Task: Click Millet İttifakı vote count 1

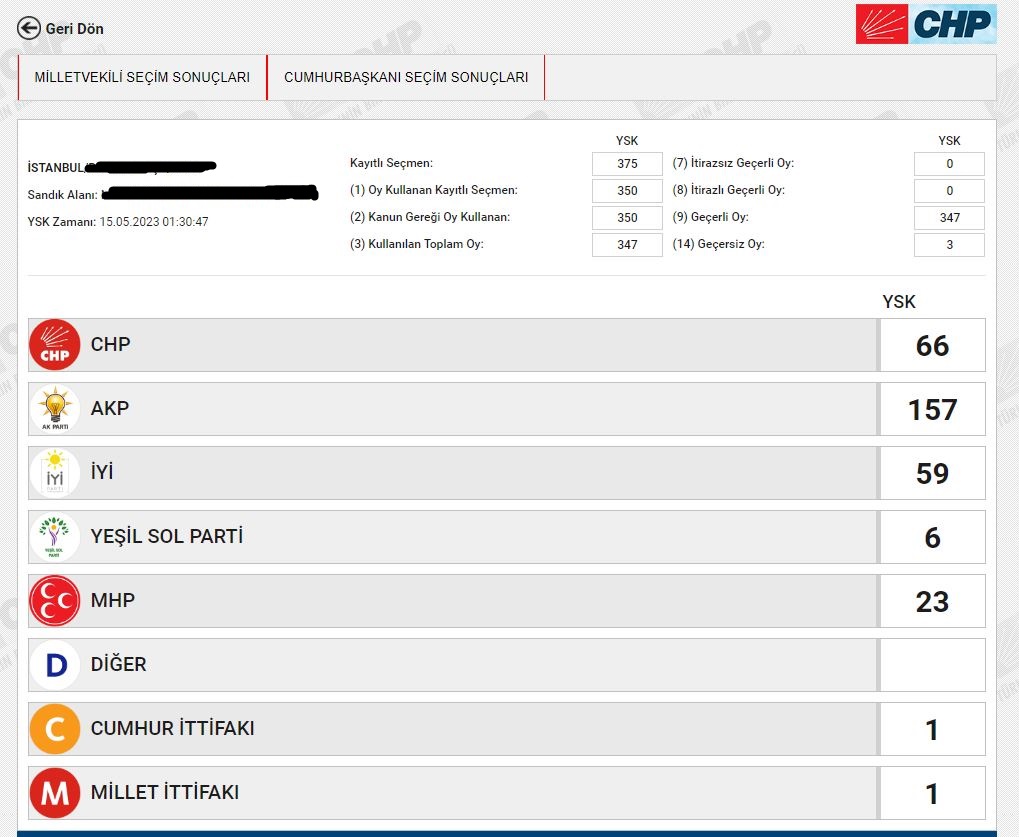Action: point(933,793)
